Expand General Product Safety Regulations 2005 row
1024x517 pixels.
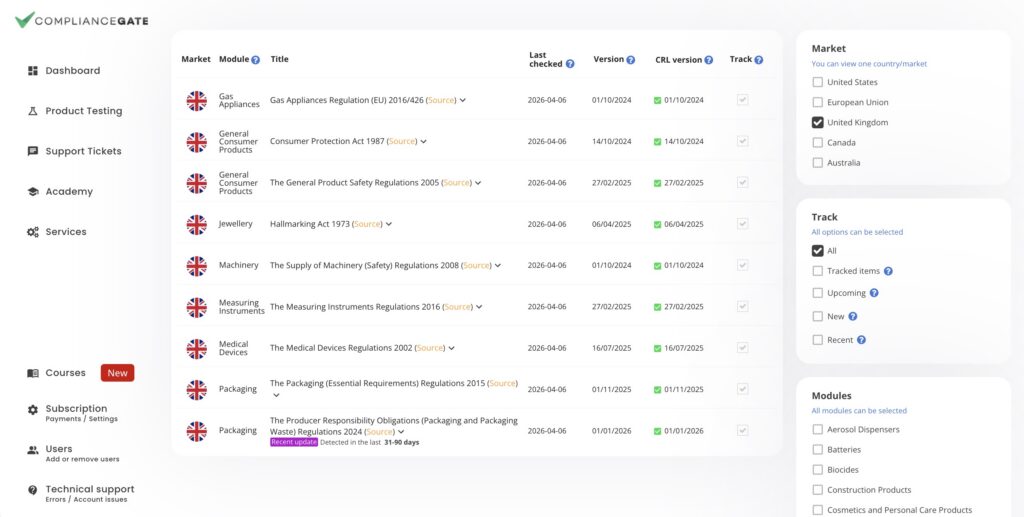click(x=478, y=183)
